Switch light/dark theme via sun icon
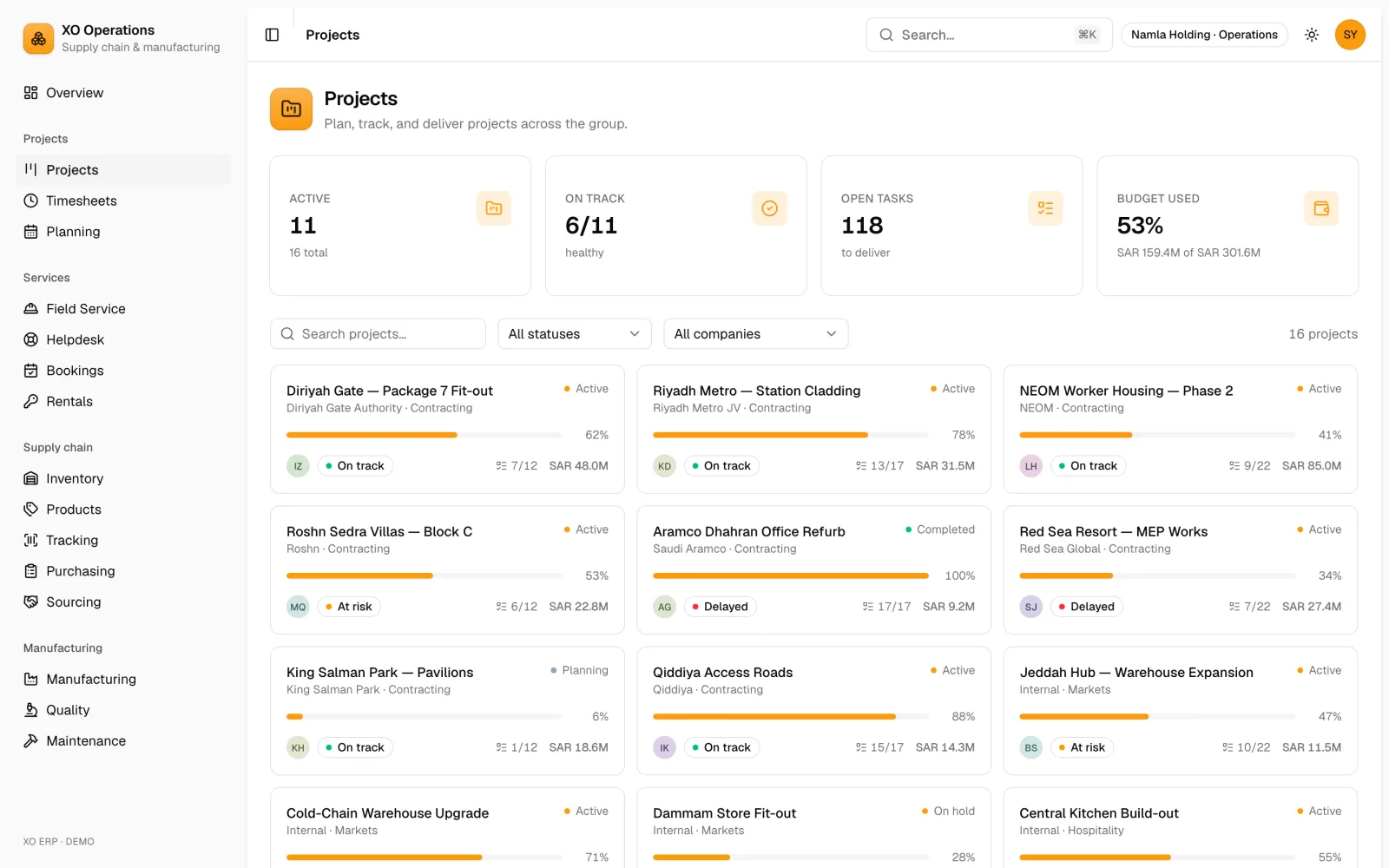 [1312, 35]
